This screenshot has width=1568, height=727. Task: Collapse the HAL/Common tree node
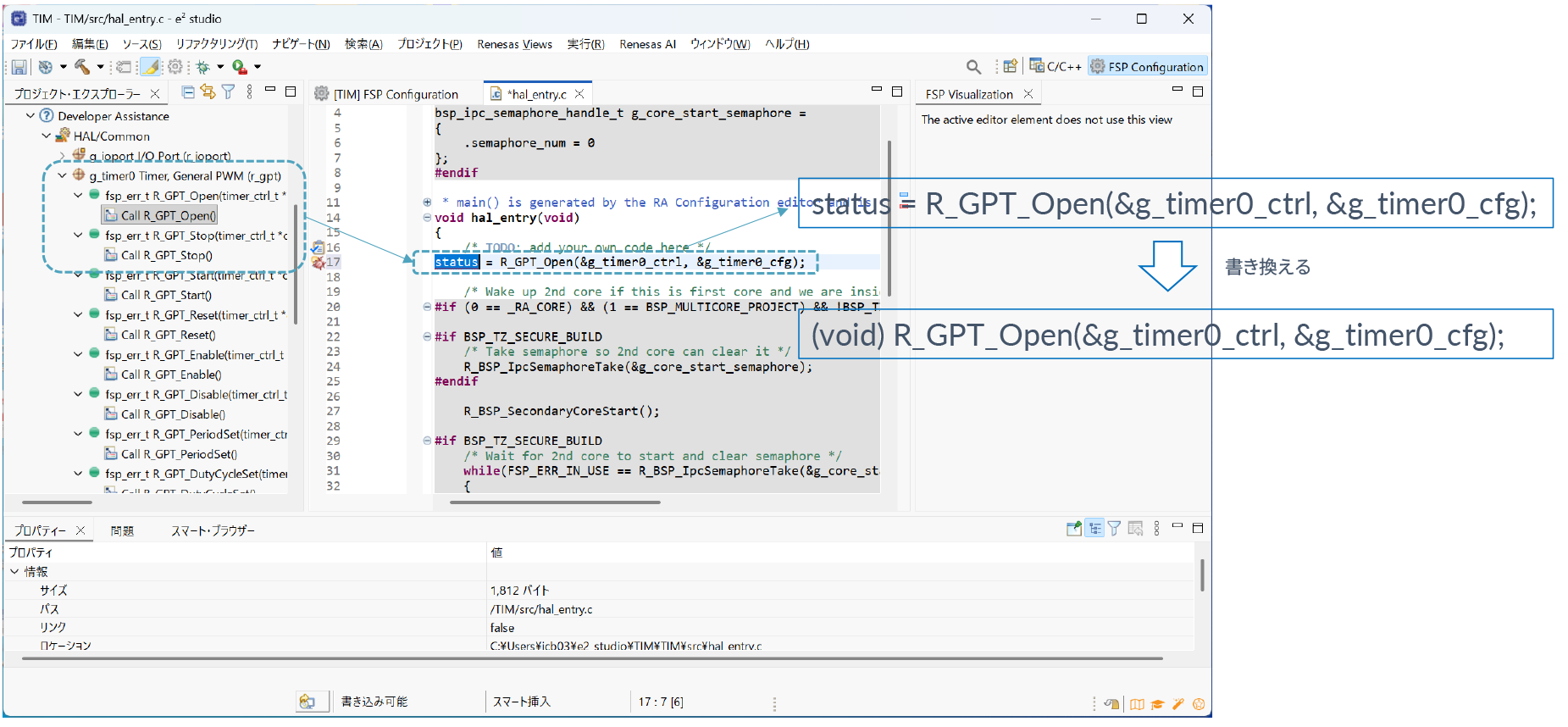coord(47,136)
